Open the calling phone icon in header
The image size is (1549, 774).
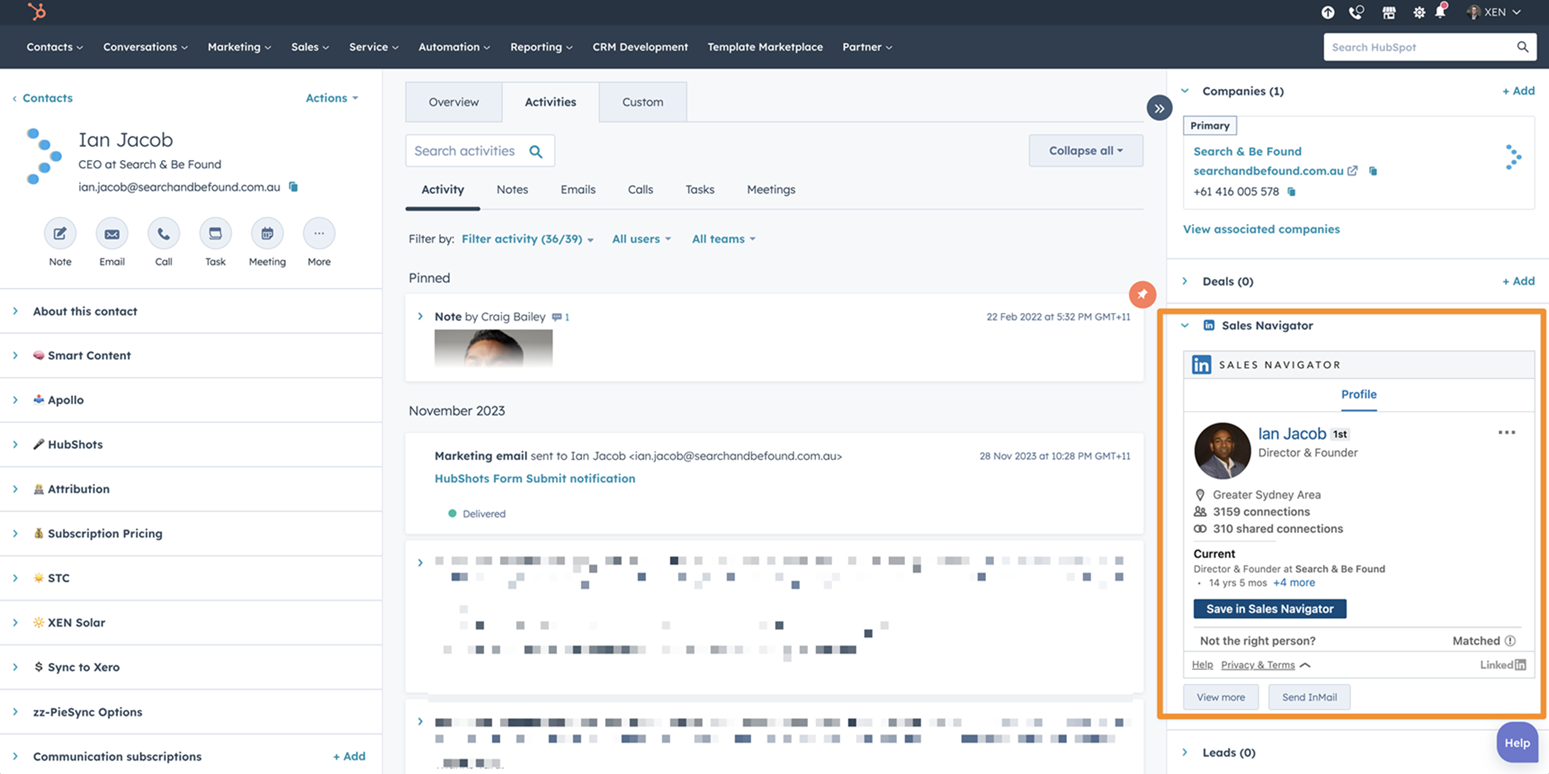1356,13
